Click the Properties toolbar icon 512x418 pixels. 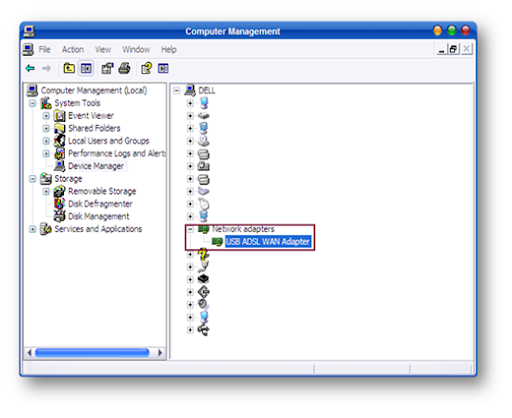tap(107, 68)
